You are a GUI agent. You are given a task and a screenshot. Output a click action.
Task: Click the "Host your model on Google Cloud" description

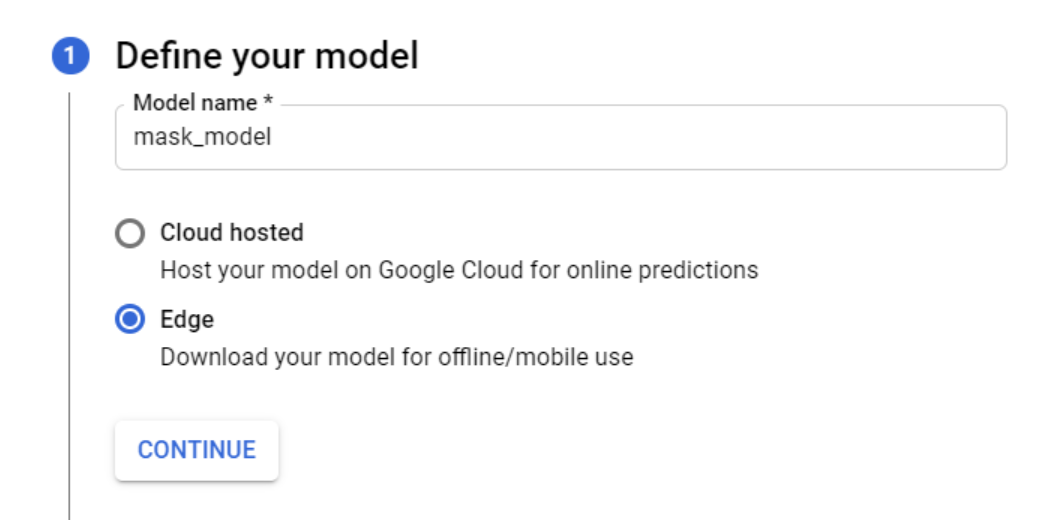pyautogui.click(x=459, y=270)
